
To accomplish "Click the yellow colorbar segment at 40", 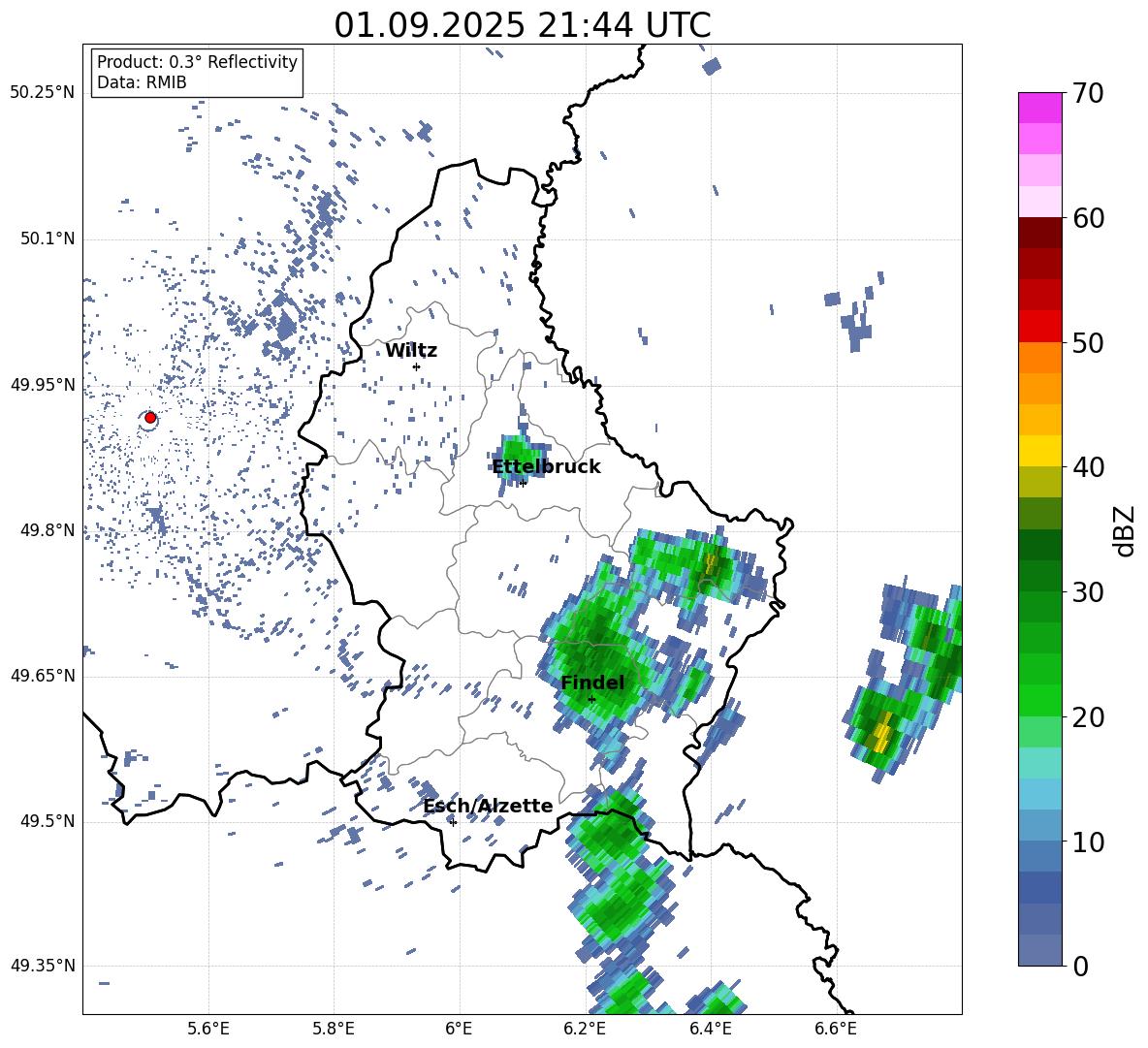I will [1039, 451].
